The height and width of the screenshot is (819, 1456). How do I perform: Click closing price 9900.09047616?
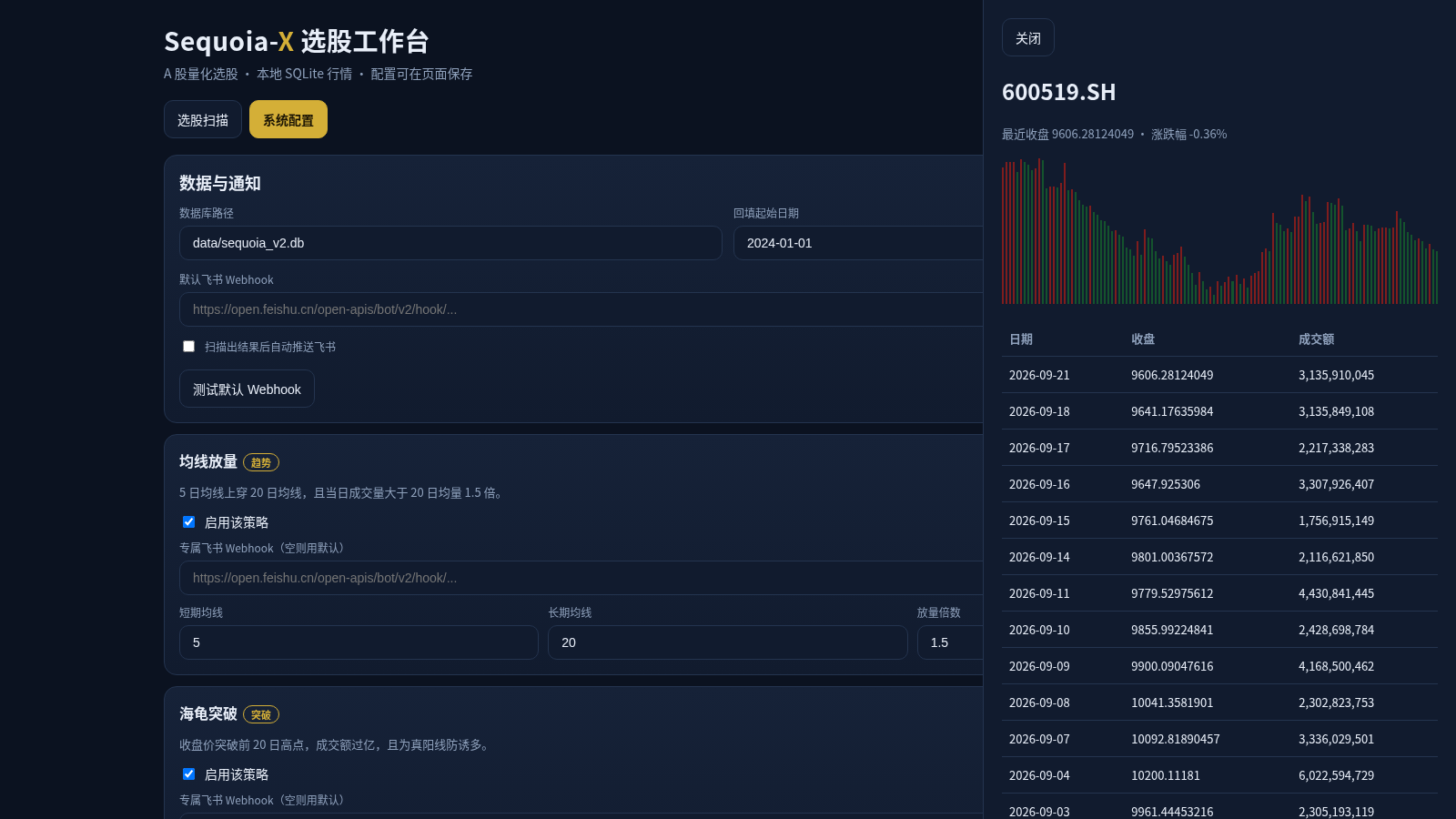click(x=1172, y=666)
